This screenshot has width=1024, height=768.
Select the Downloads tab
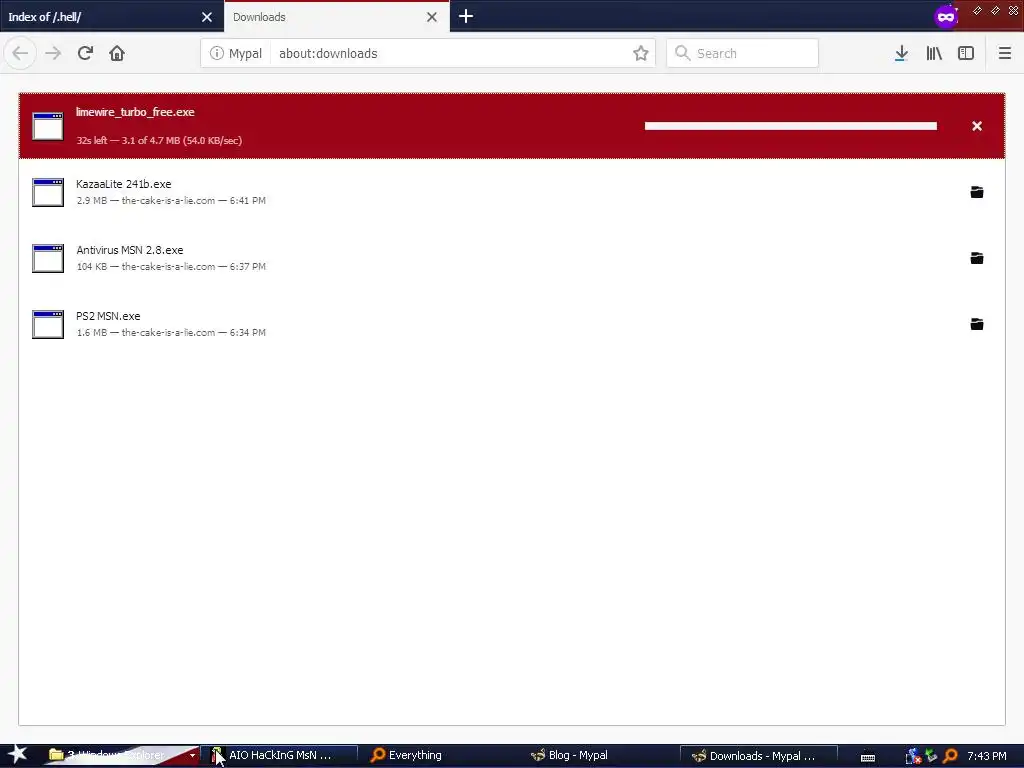coord(336,17)
